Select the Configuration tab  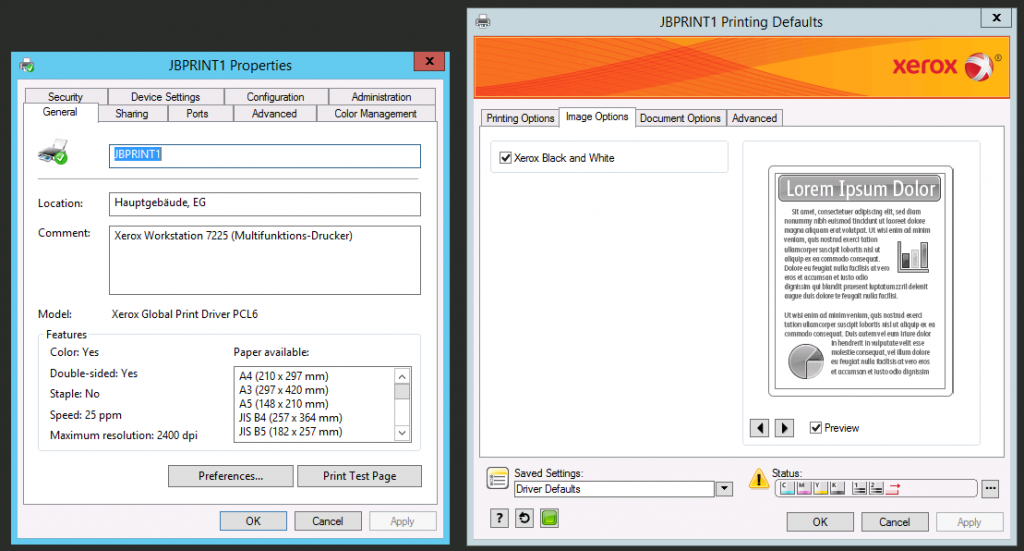[x=276, y=97]
